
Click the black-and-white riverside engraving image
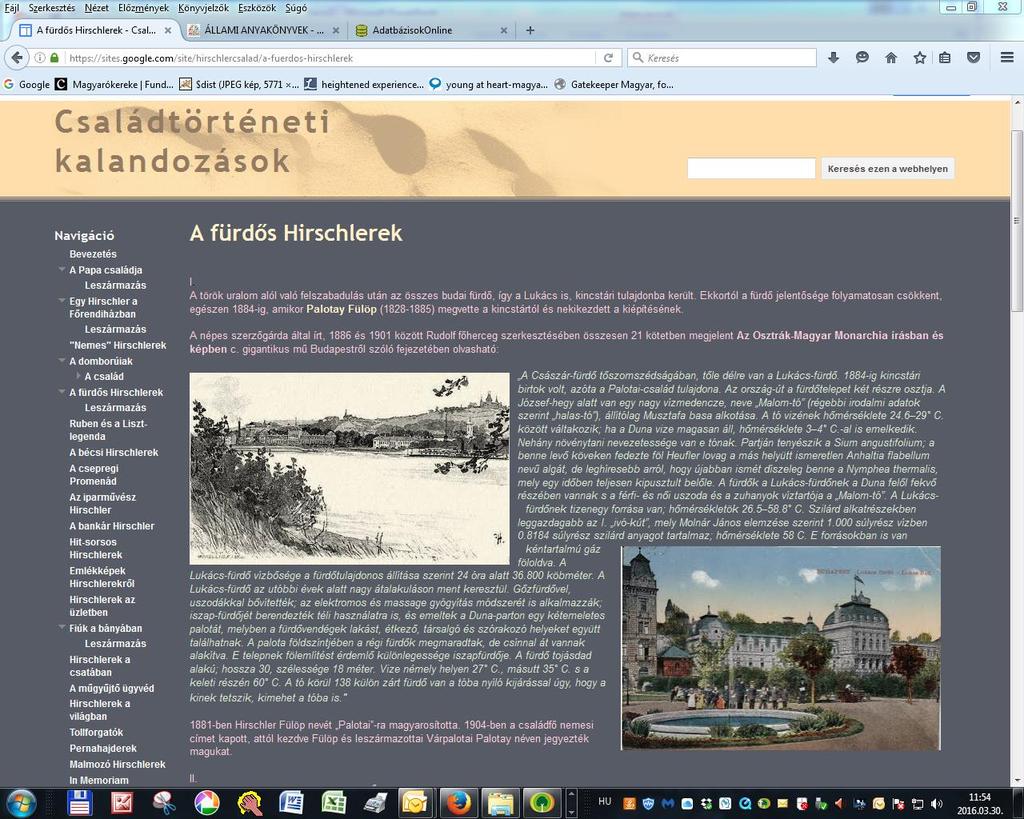(349, 468)
